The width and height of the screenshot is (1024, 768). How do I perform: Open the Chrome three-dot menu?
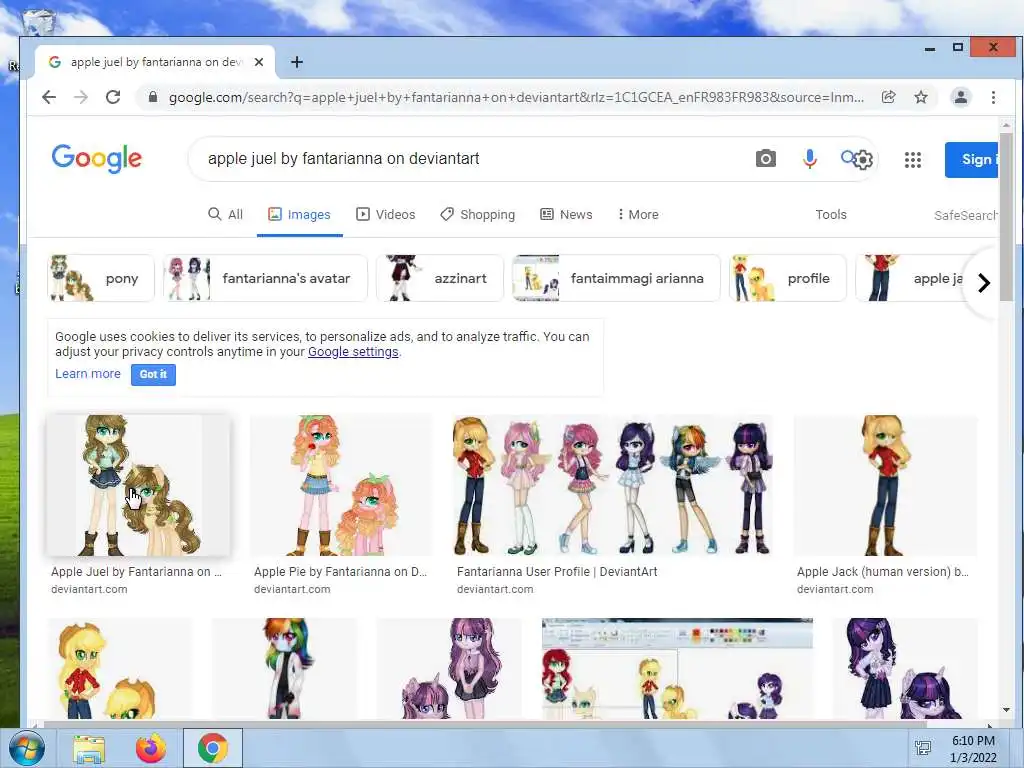tap(993, 97)
